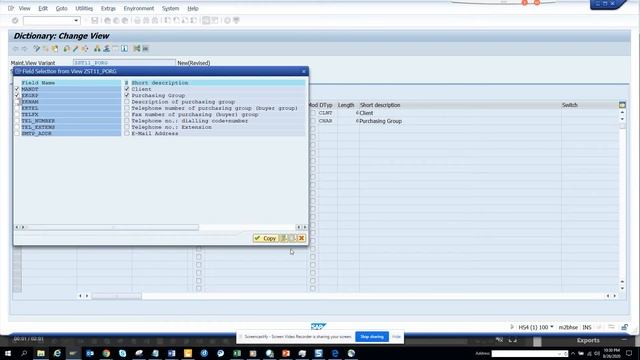The height and width of the screenshot is (360, 640).
Task: Click the Check syntax icon in Dictionary toolbar
Action: tap(67, 49)
